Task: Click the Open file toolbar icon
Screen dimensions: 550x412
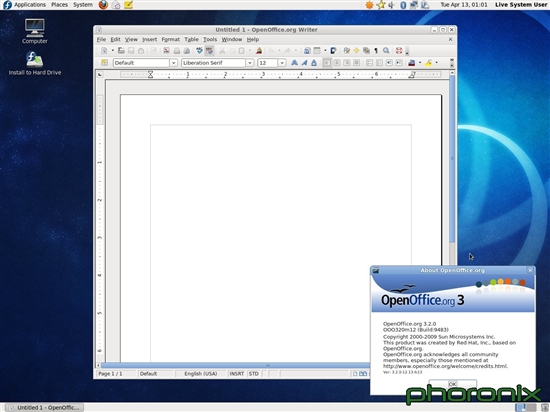Action: coord(121,51)
